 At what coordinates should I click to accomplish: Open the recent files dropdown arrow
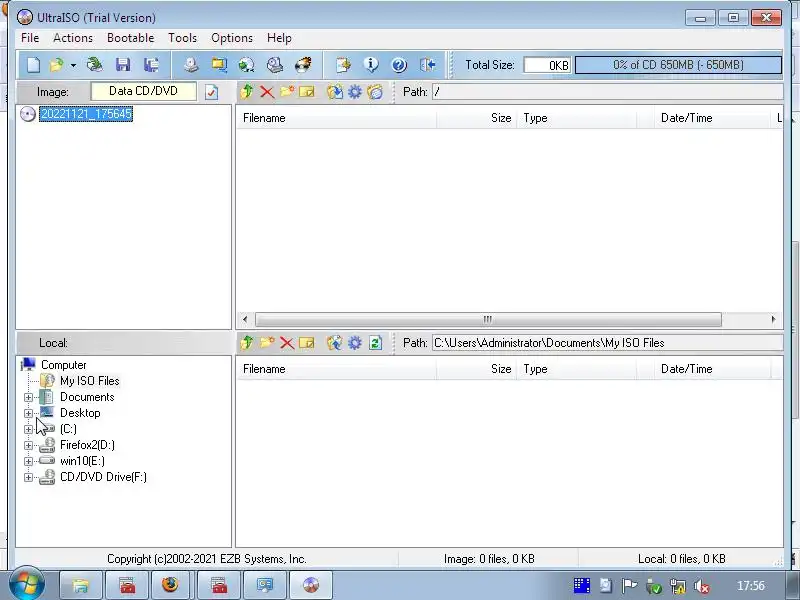(x=73, y=65)
